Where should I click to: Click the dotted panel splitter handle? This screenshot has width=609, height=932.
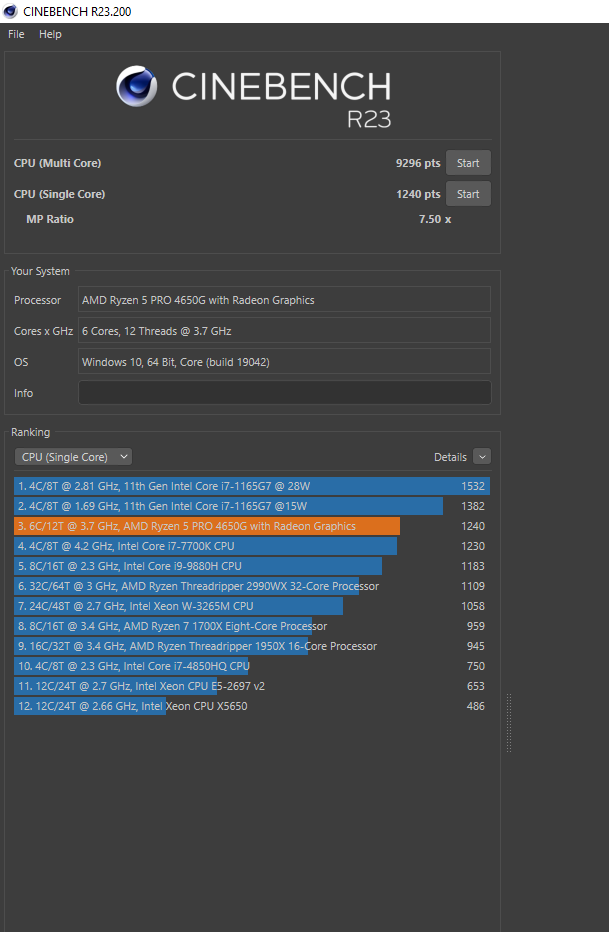(x=509, y=723)
